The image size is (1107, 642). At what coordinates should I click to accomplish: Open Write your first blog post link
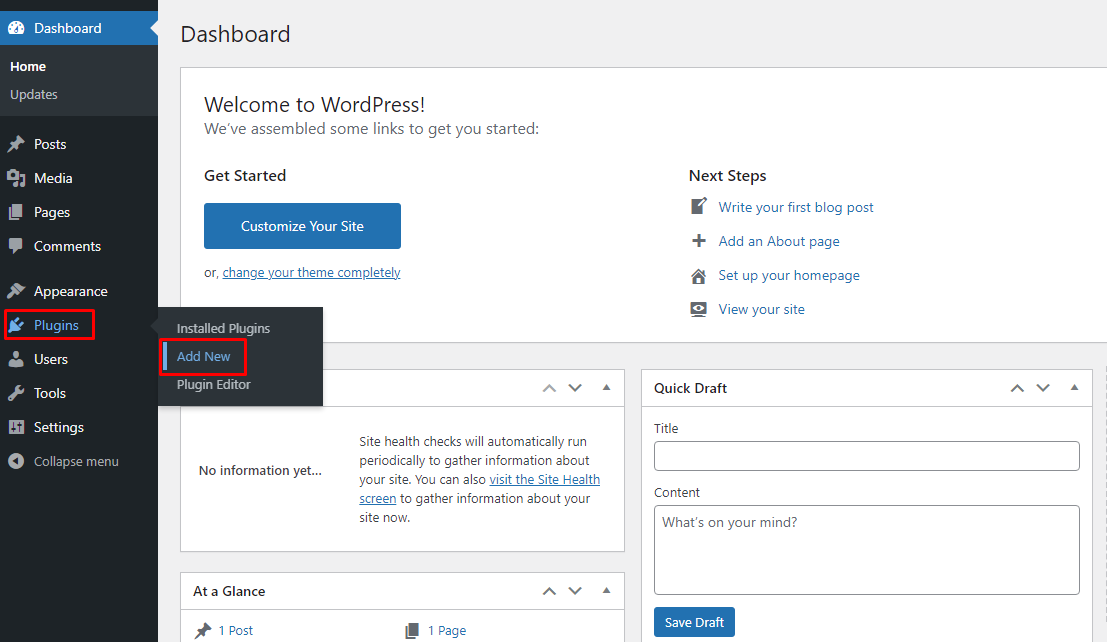point(796,207)
